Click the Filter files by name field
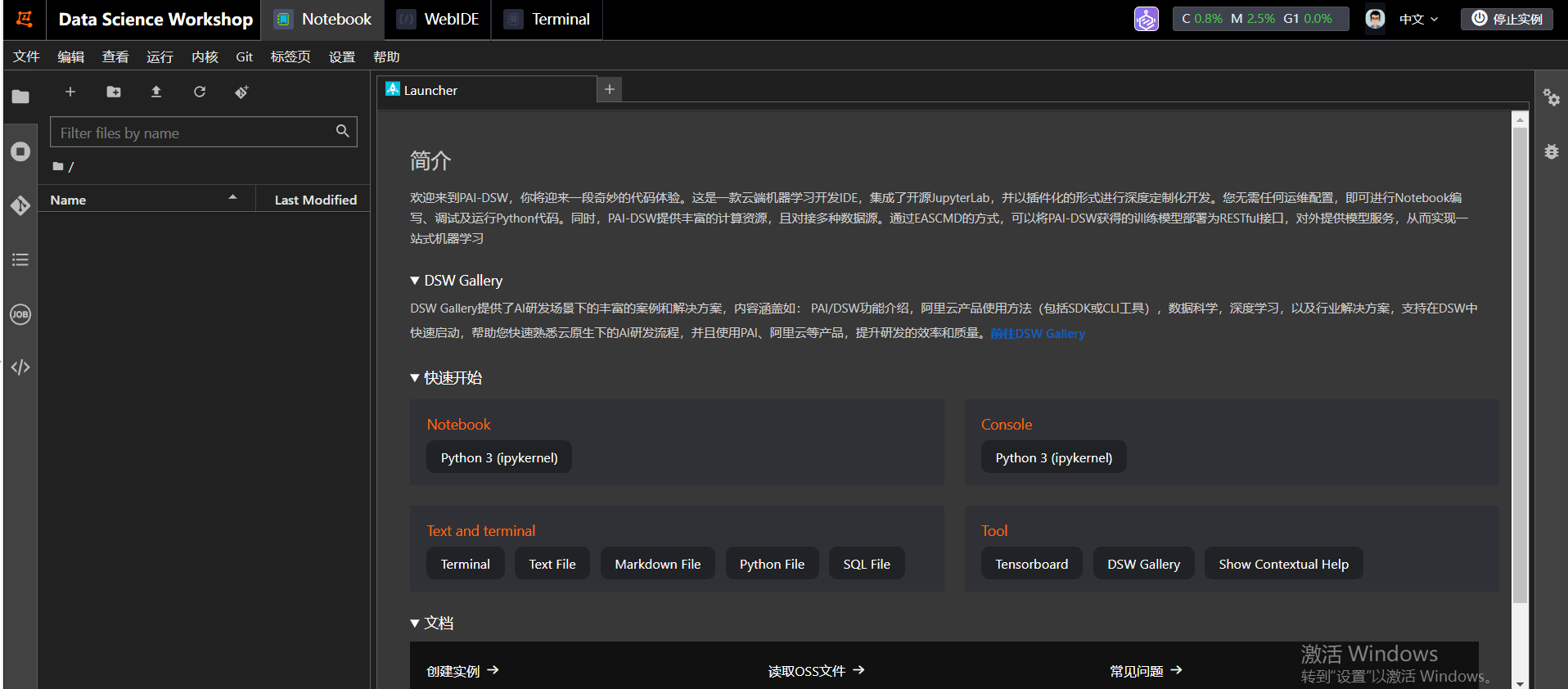1568x689 pixels. (193, 133)
